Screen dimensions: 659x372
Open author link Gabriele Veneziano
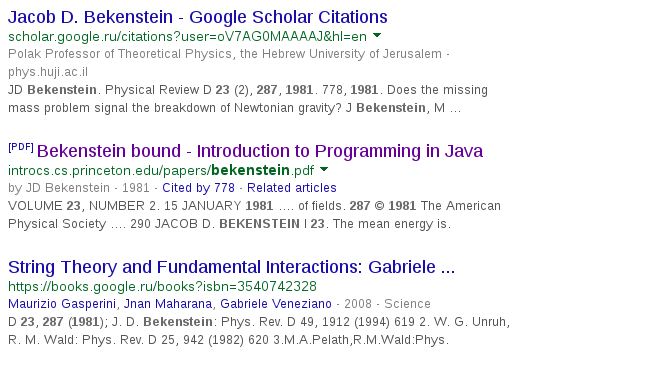coord(276,304)
